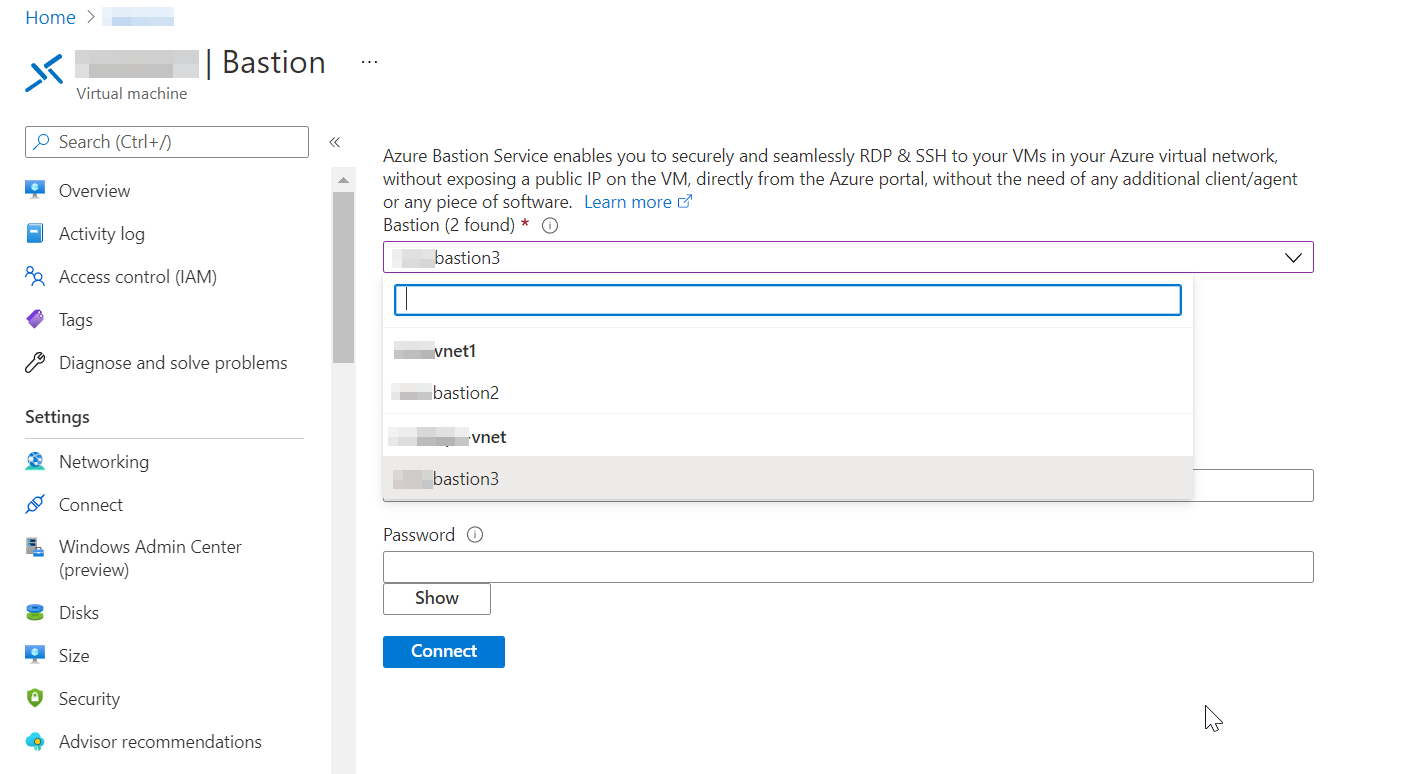The image size is (1413, 774).
Task: Open the Security settings item
Action: tap(89, 699)
